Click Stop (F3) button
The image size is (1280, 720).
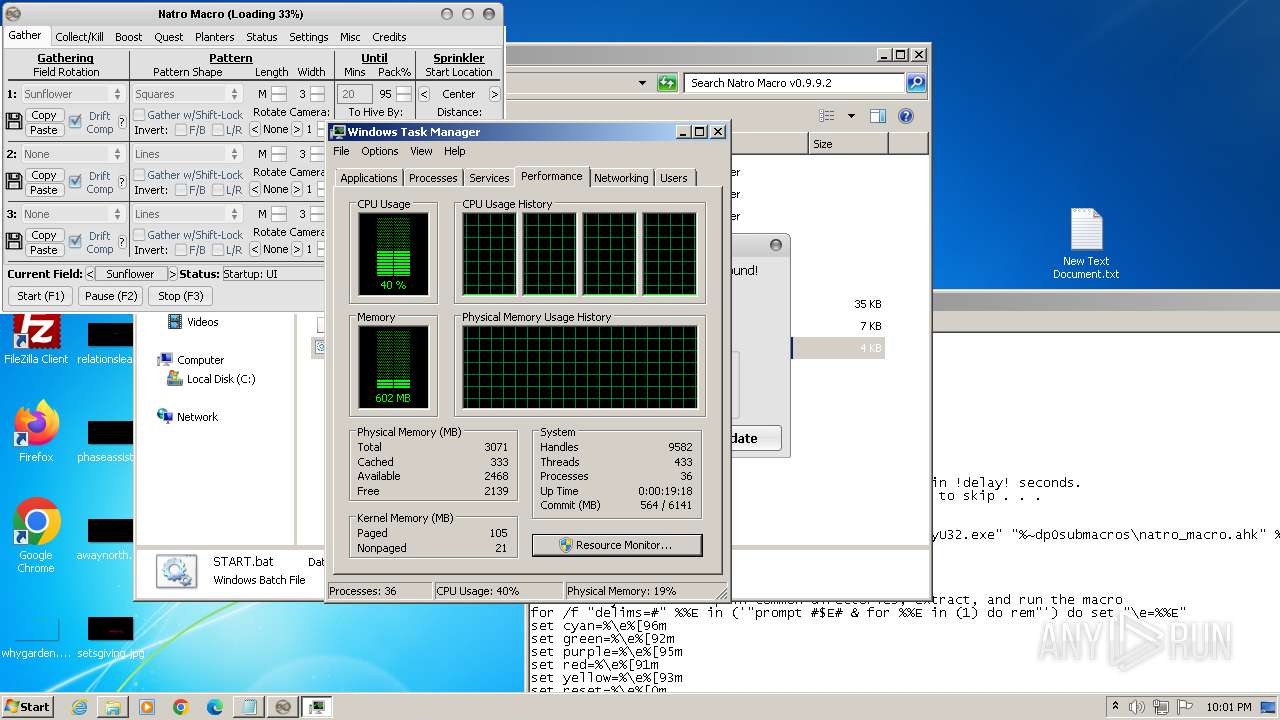tap(181, 296)
